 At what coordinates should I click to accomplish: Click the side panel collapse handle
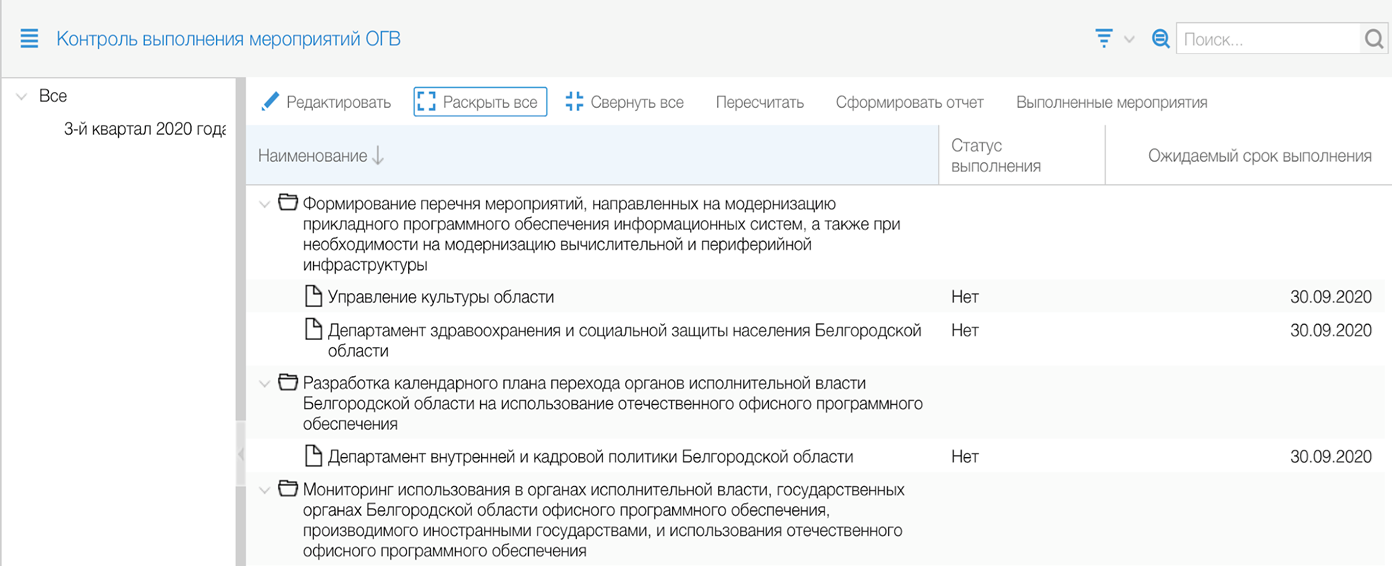point(240,454)
